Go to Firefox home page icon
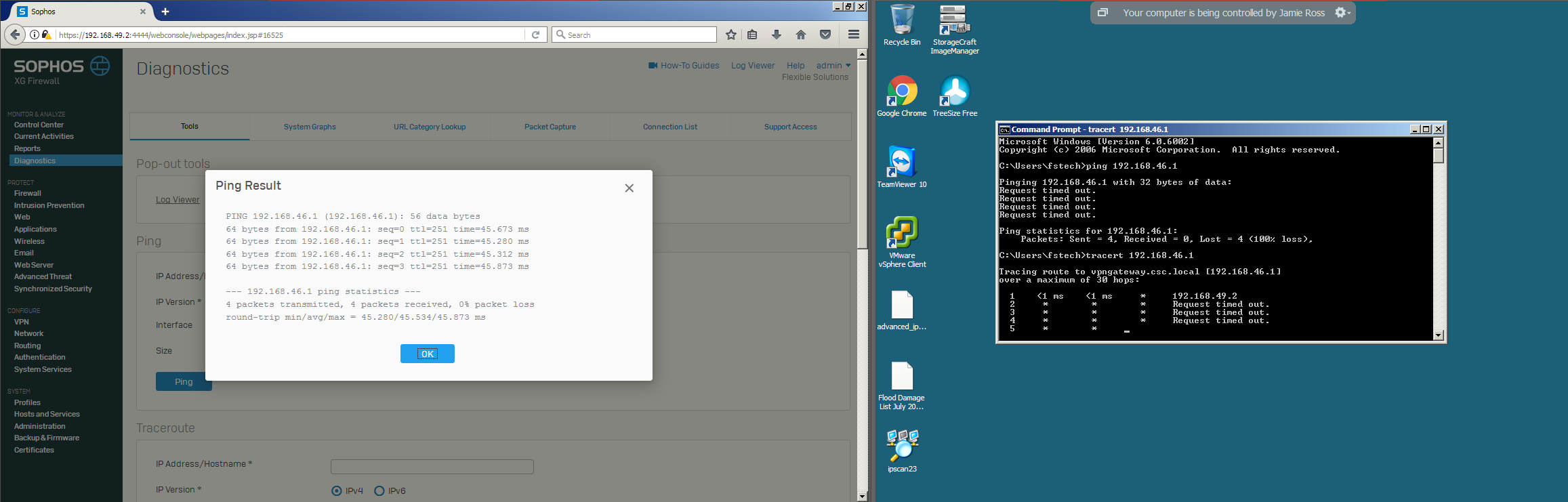The height and width of the screenshot is (502, 1568). point(800,35)
